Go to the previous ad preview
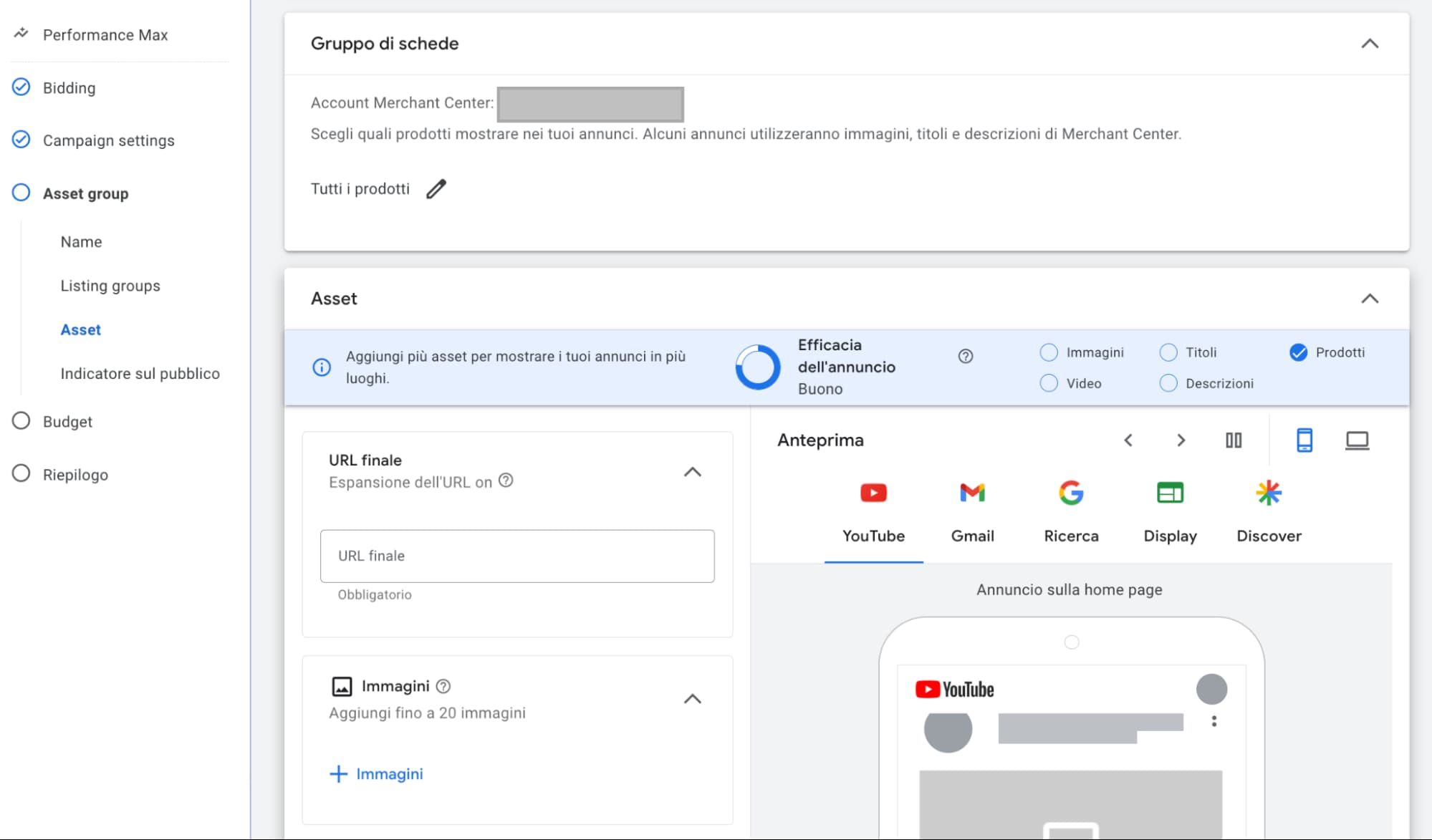This screenshot has height=840, width=1432. tap(1128, 440)
